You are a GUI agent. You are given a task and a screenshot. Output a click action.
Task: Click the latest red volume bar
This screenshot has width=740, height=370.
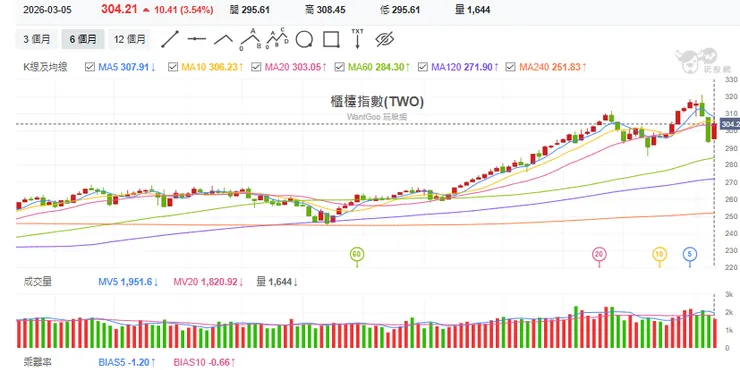pos(714,333)
